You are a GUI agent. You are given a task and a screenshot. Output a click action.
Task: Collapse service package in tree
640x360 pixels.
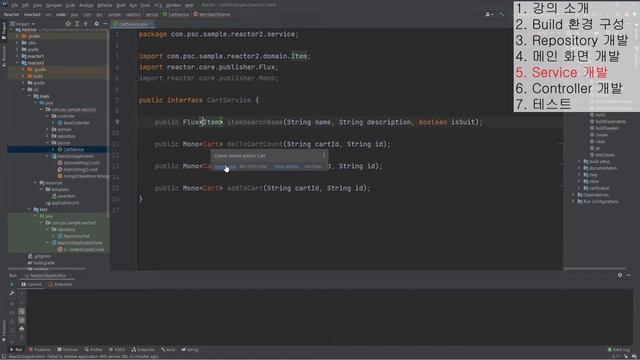(48, 143)
